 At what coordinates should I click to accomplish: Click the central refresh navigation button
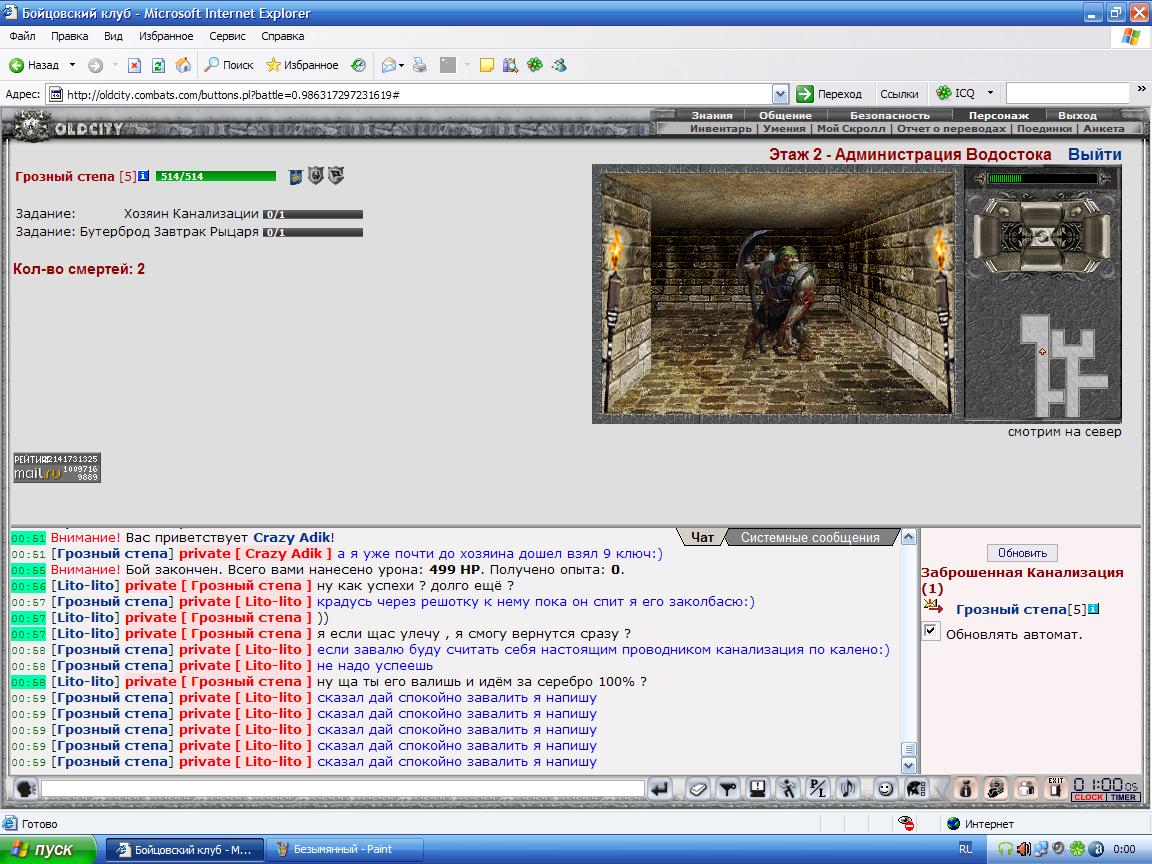[1042, 236]
